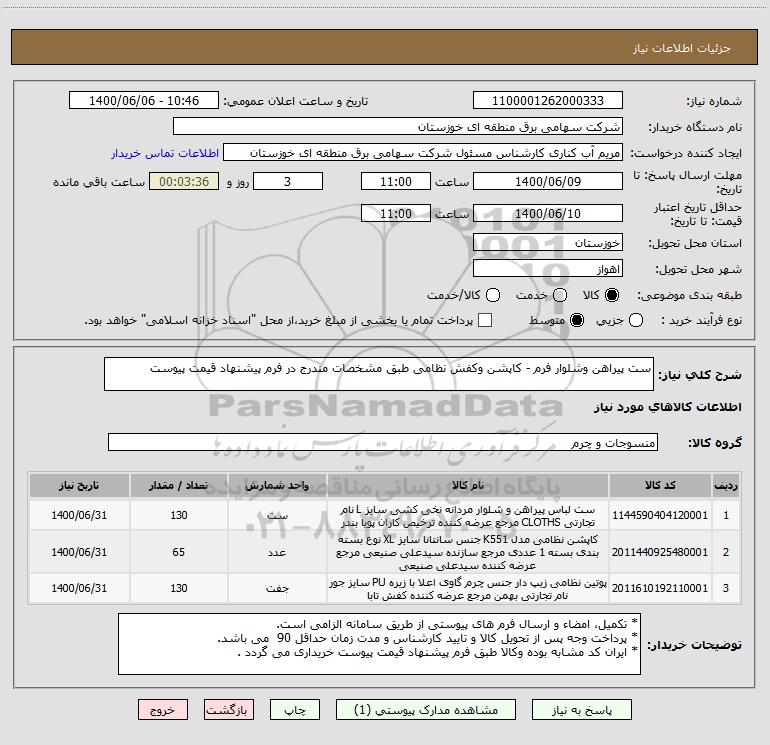Click the شماره نیاز number field
Screen dimensions: 770x745
tap(548, 100)
